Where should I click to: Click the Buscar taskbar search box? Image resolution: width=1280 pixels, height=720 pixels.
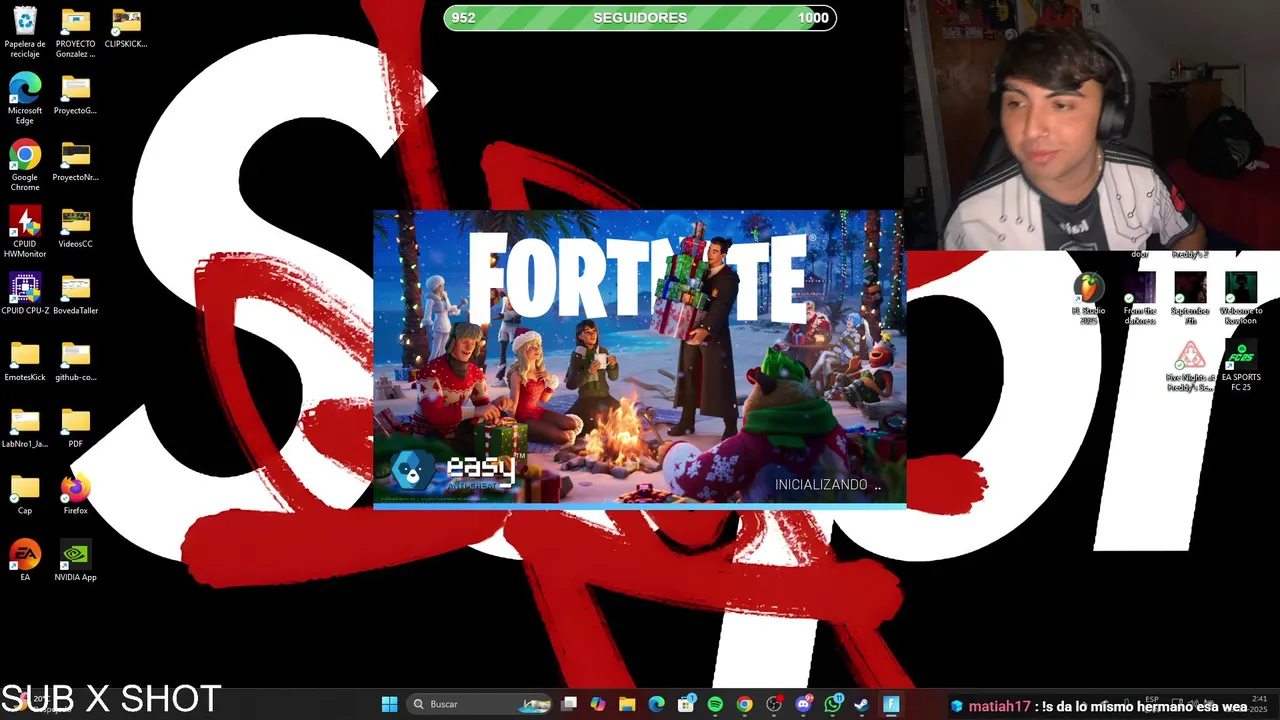tap(481, 704)
